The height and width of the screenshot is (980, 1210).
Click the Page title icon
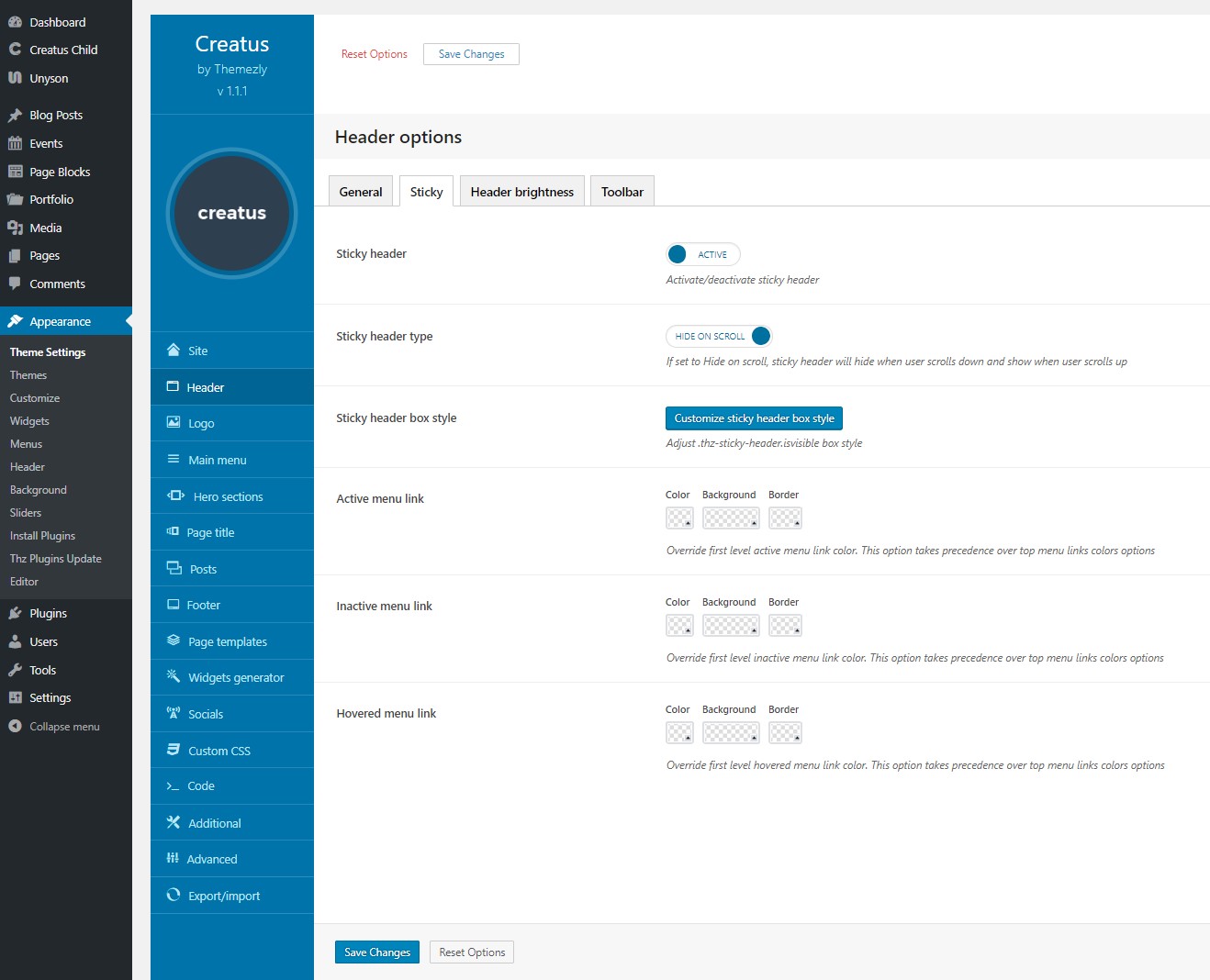[x=173, y=531]
